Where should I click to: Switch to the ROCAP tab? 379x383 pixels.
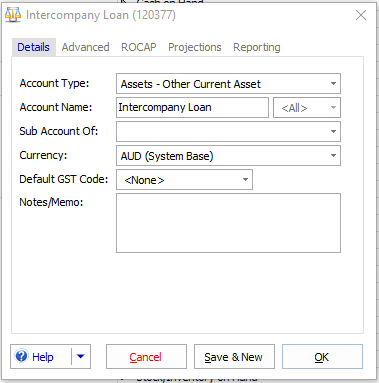[139, 47]
